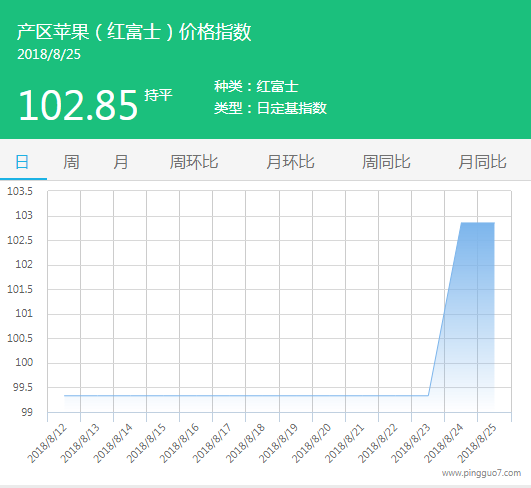Viewport: 531px width, 488px height.
Task: Click the 102.85 index value
Action: click(x=78, y=105)
